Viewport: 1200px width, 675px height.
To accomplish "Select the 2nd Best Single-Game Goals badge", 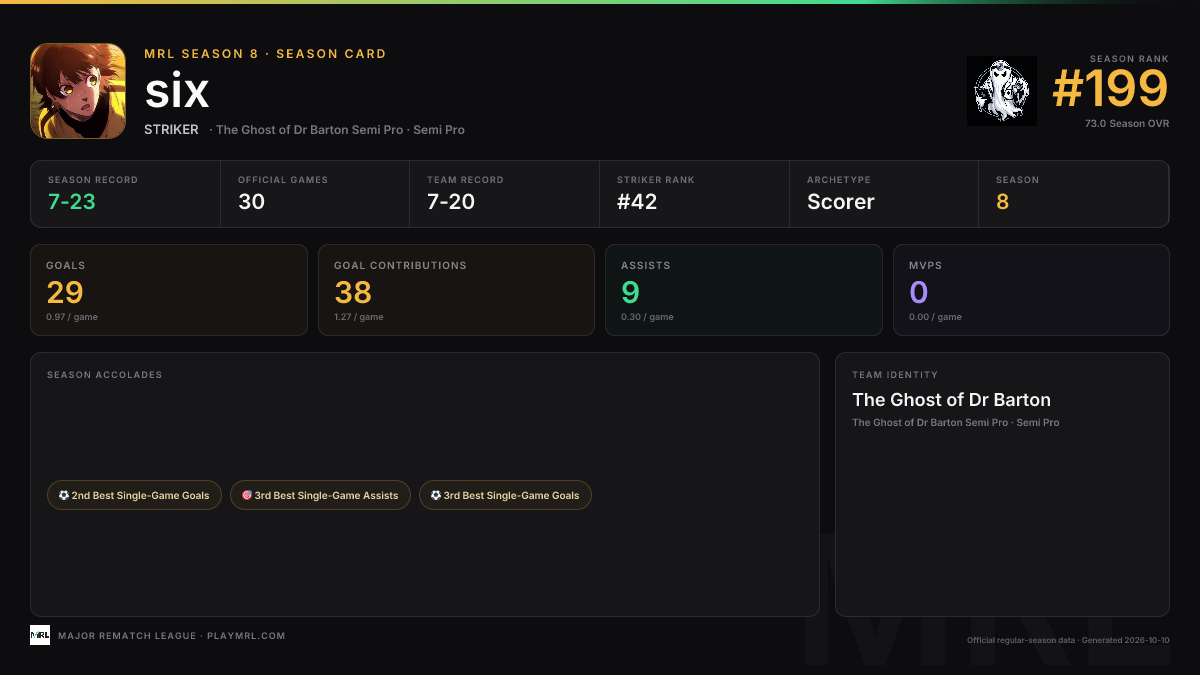I will 134,495.
